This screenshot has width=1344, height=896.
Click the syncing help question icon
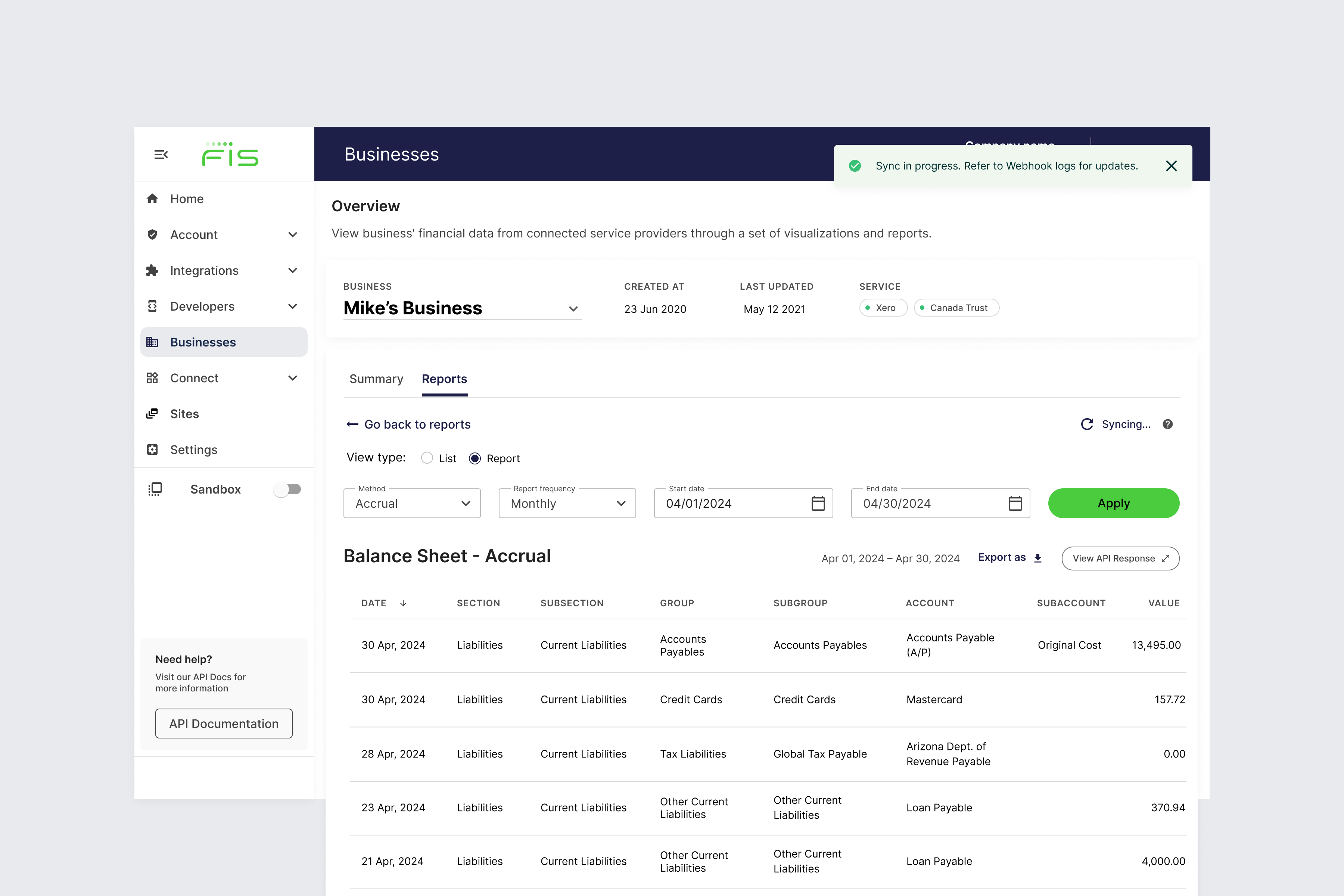pos(1167,424)
